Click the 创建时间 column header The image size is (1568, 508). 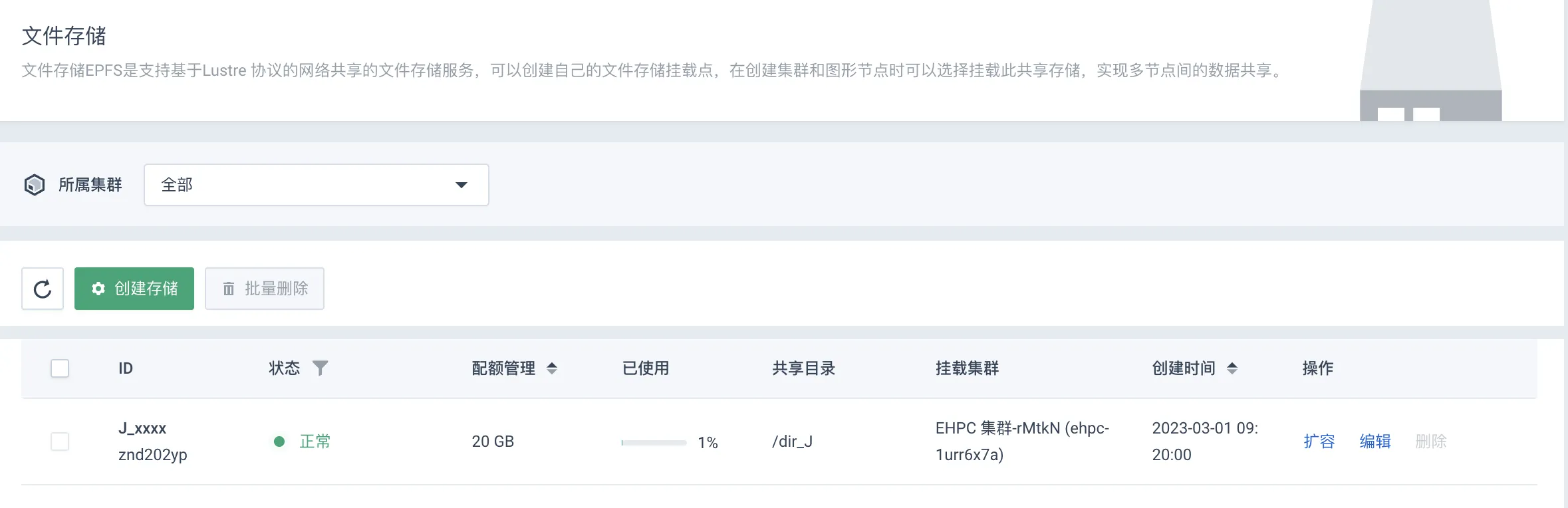coord(1184,368)
